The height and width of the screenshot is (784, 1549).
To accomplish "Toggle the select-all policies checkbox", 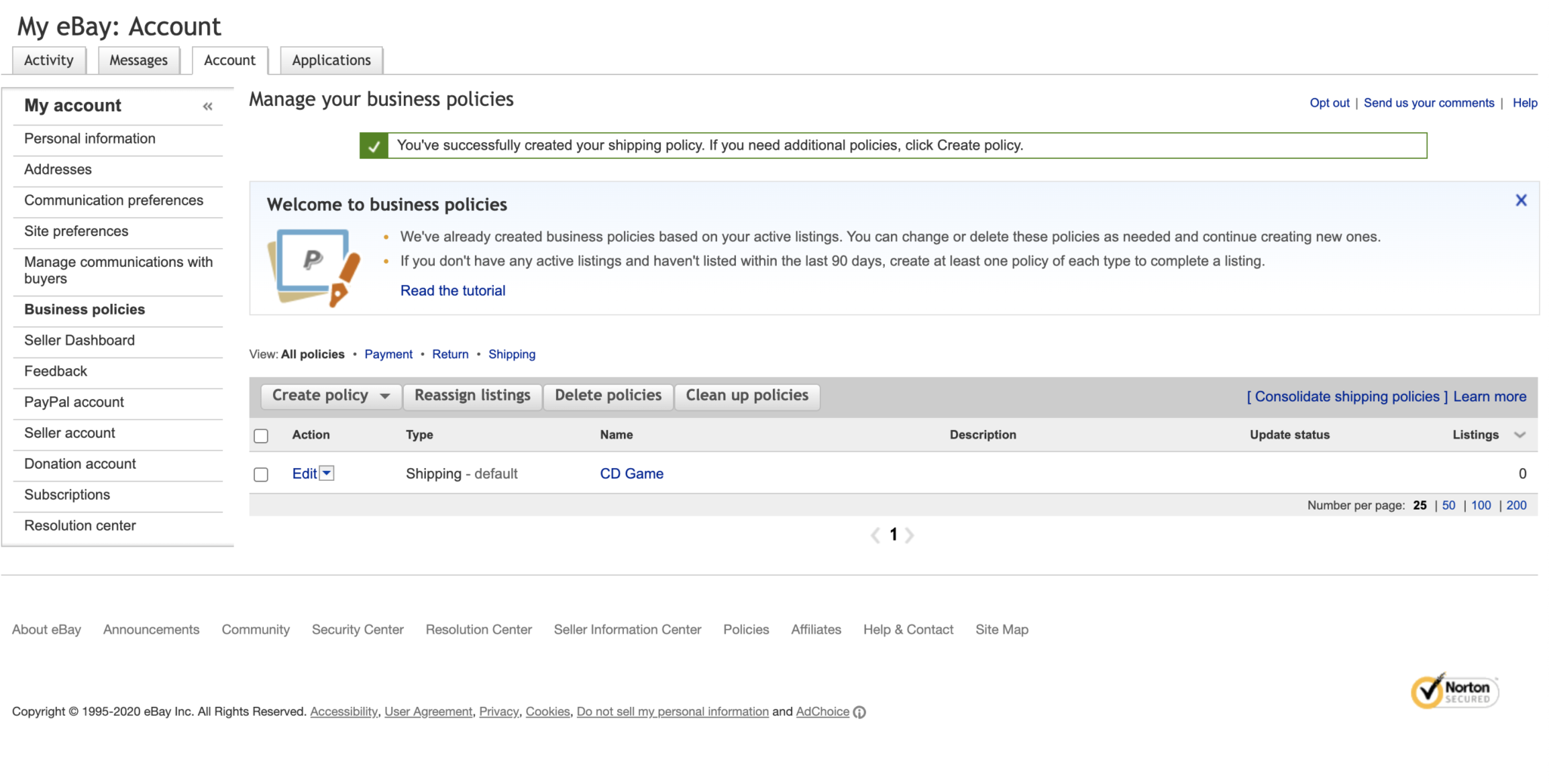I will (261, 436).
